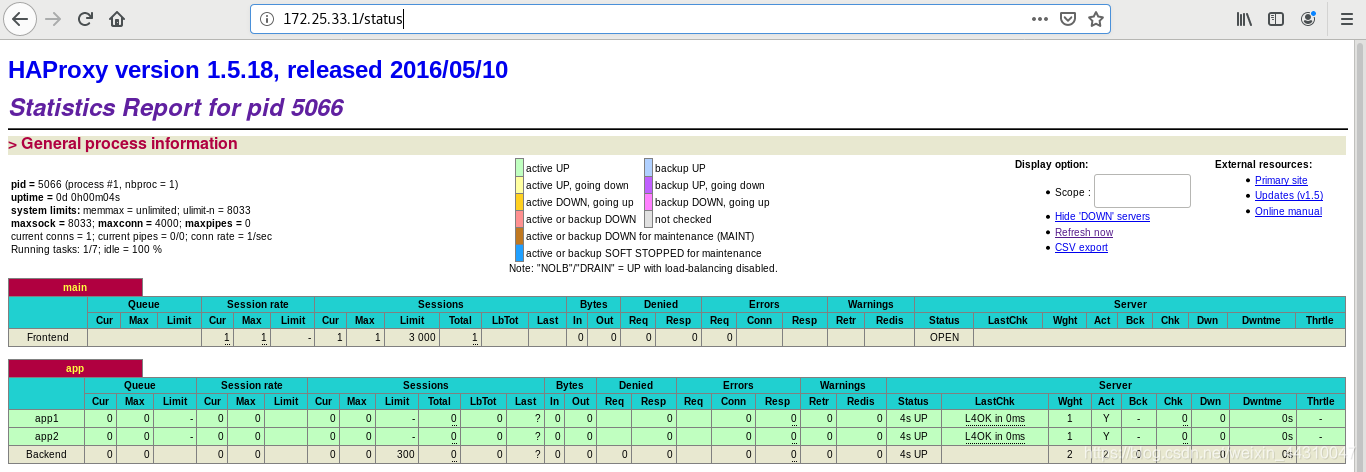
Task: Click the browser Forward arrow
Action: pyautogui.click(x=53, y=19)
